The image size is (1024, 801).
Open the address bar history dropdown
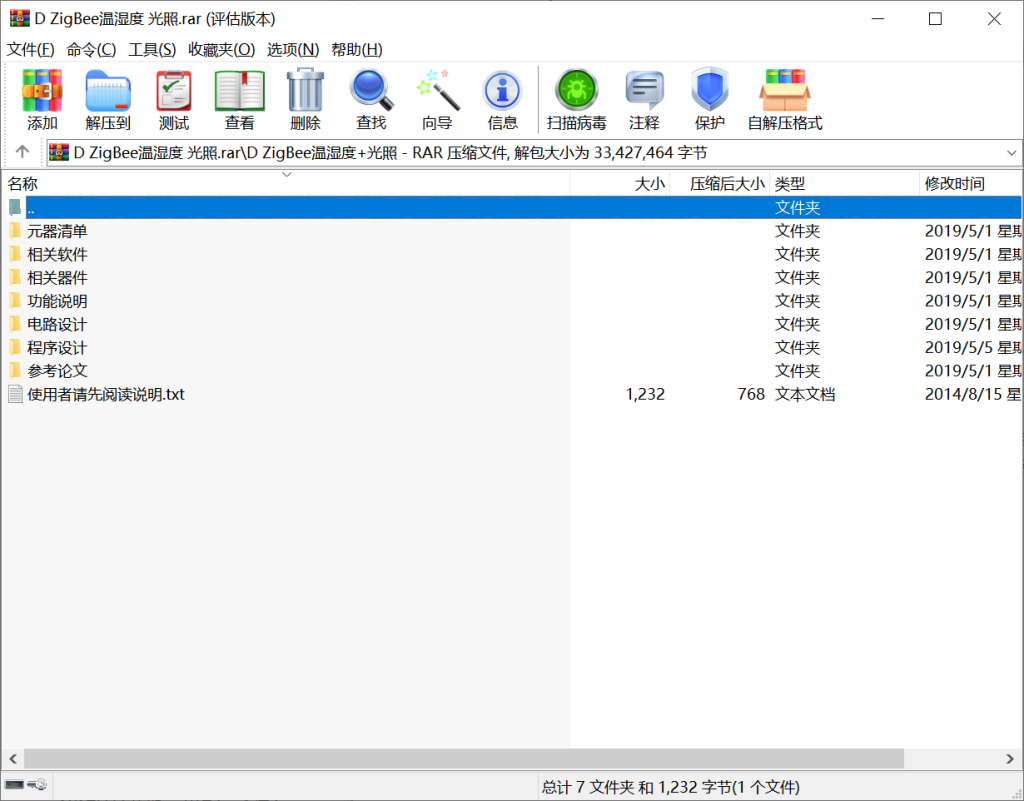[x=1012, y=153]
